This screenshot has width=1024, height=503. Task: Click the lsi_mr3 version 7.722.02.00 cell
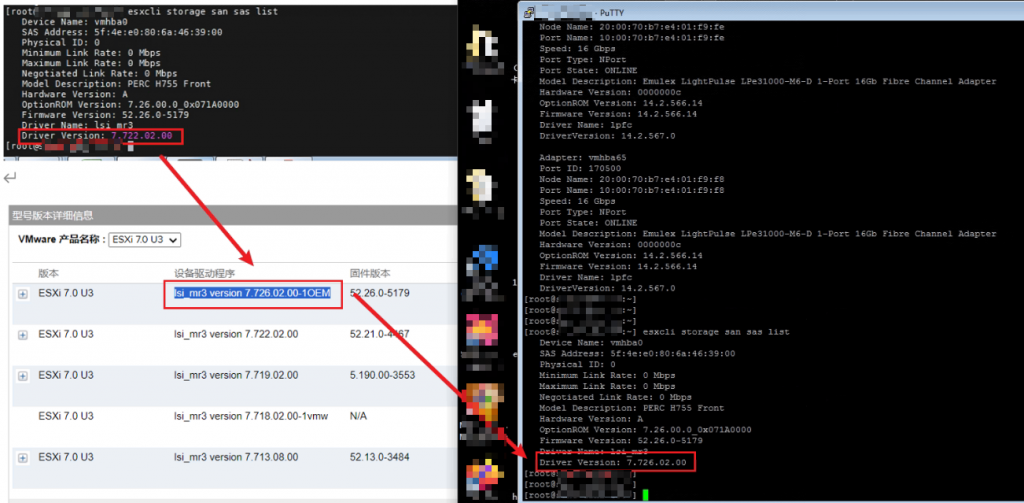236,334
